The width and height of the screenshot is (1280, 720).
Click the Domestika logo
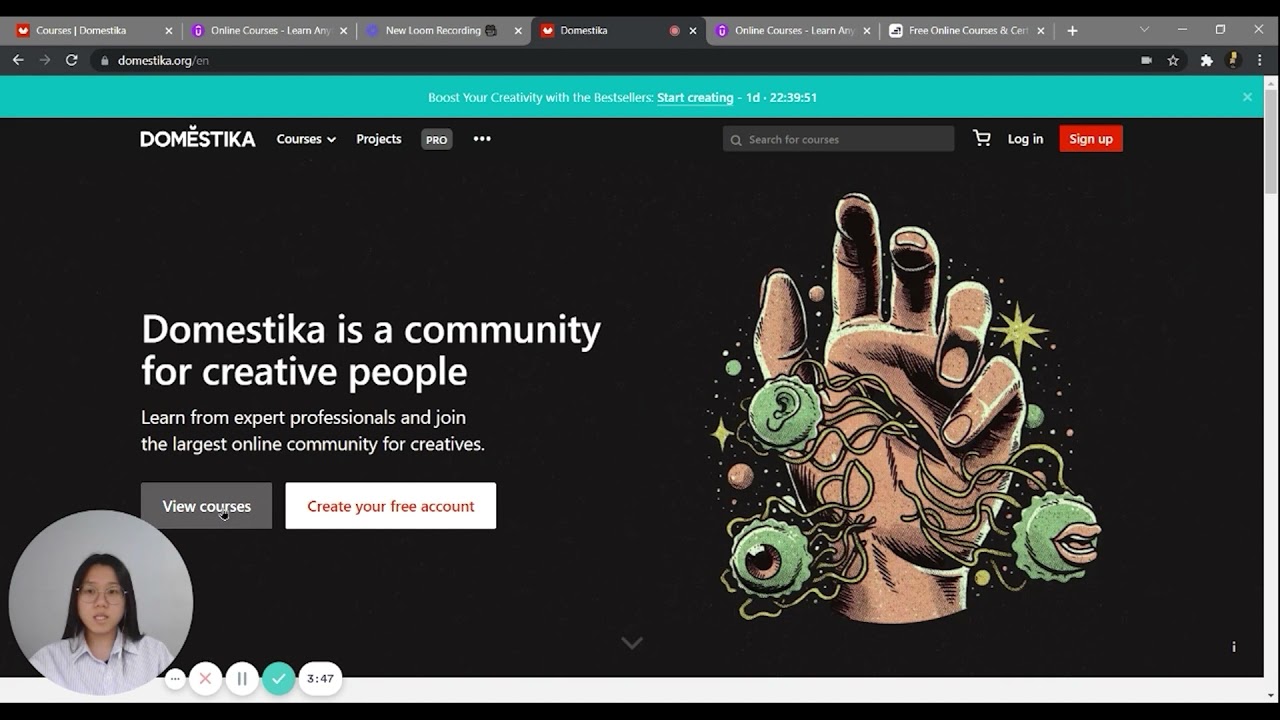pos(198,138)
